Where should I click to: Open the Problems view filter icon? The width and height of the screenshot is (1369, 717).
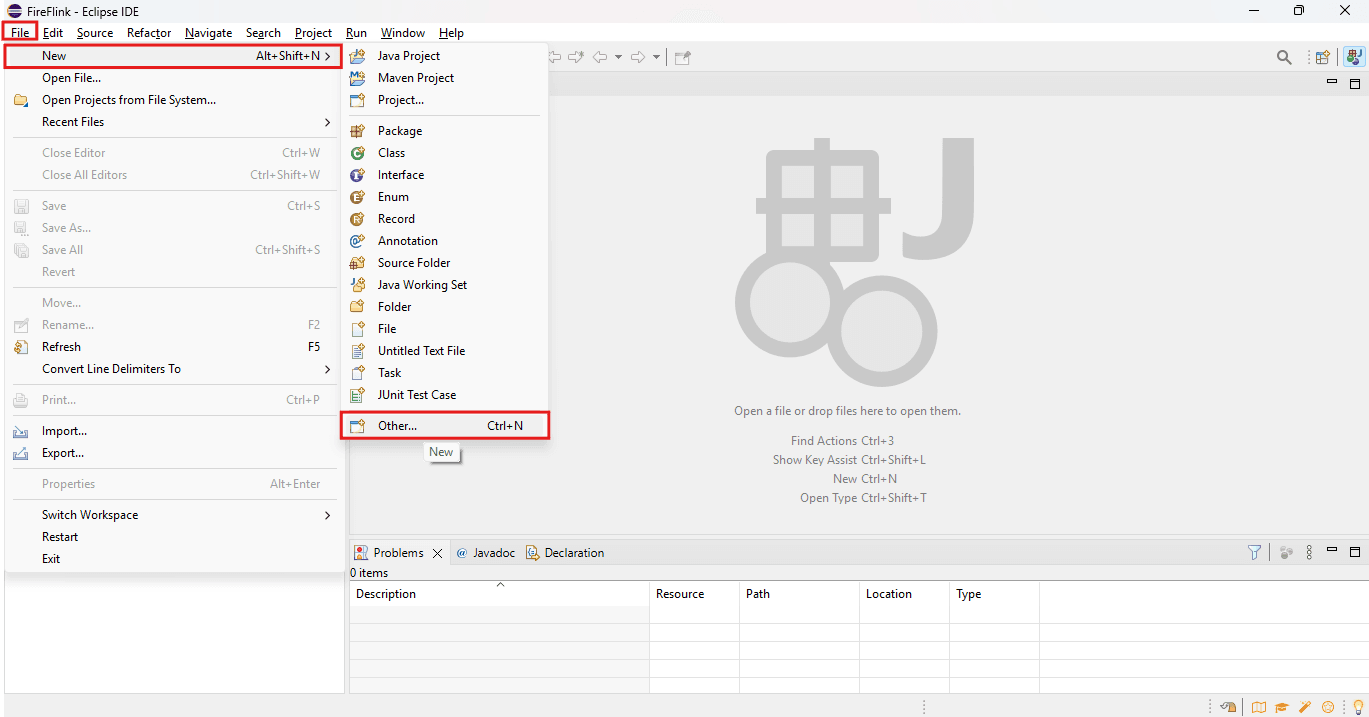(1254, 552)
